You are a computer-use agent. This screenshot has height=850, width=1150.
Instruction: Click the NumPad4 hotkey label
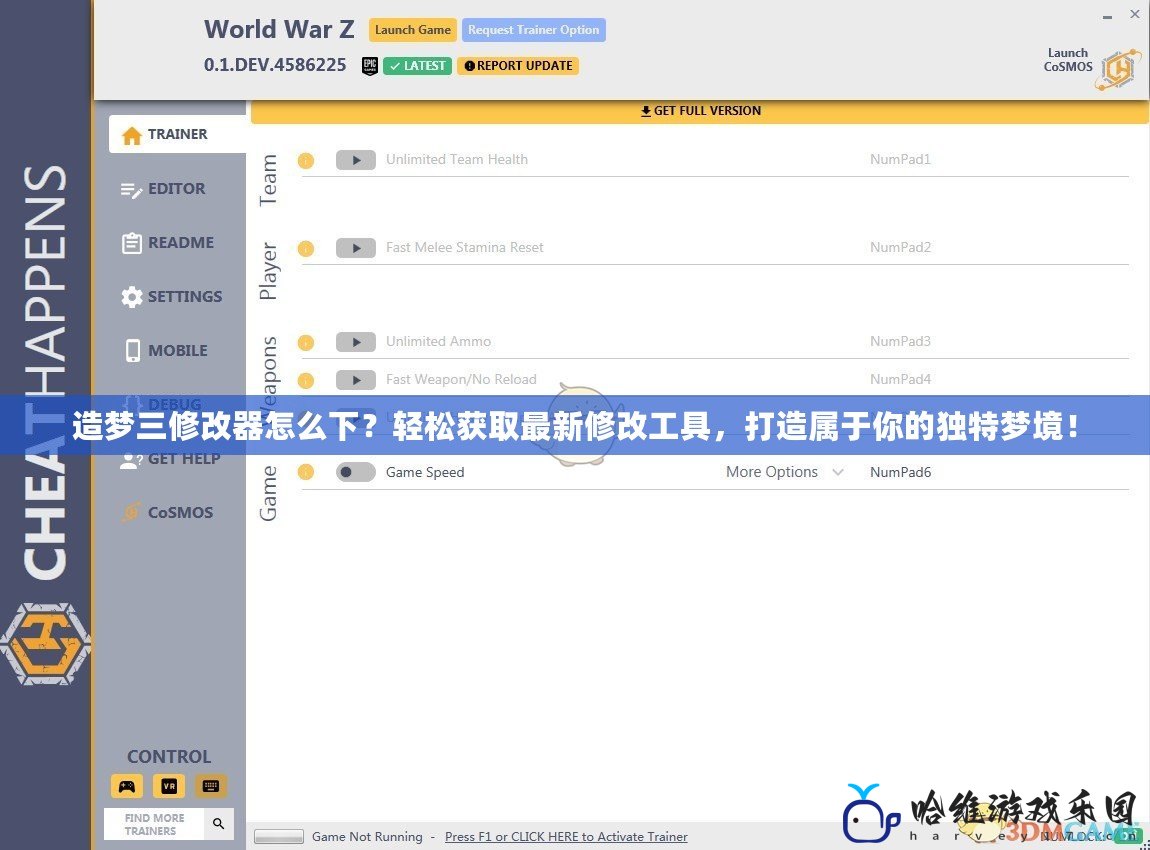tap(900, 380)
